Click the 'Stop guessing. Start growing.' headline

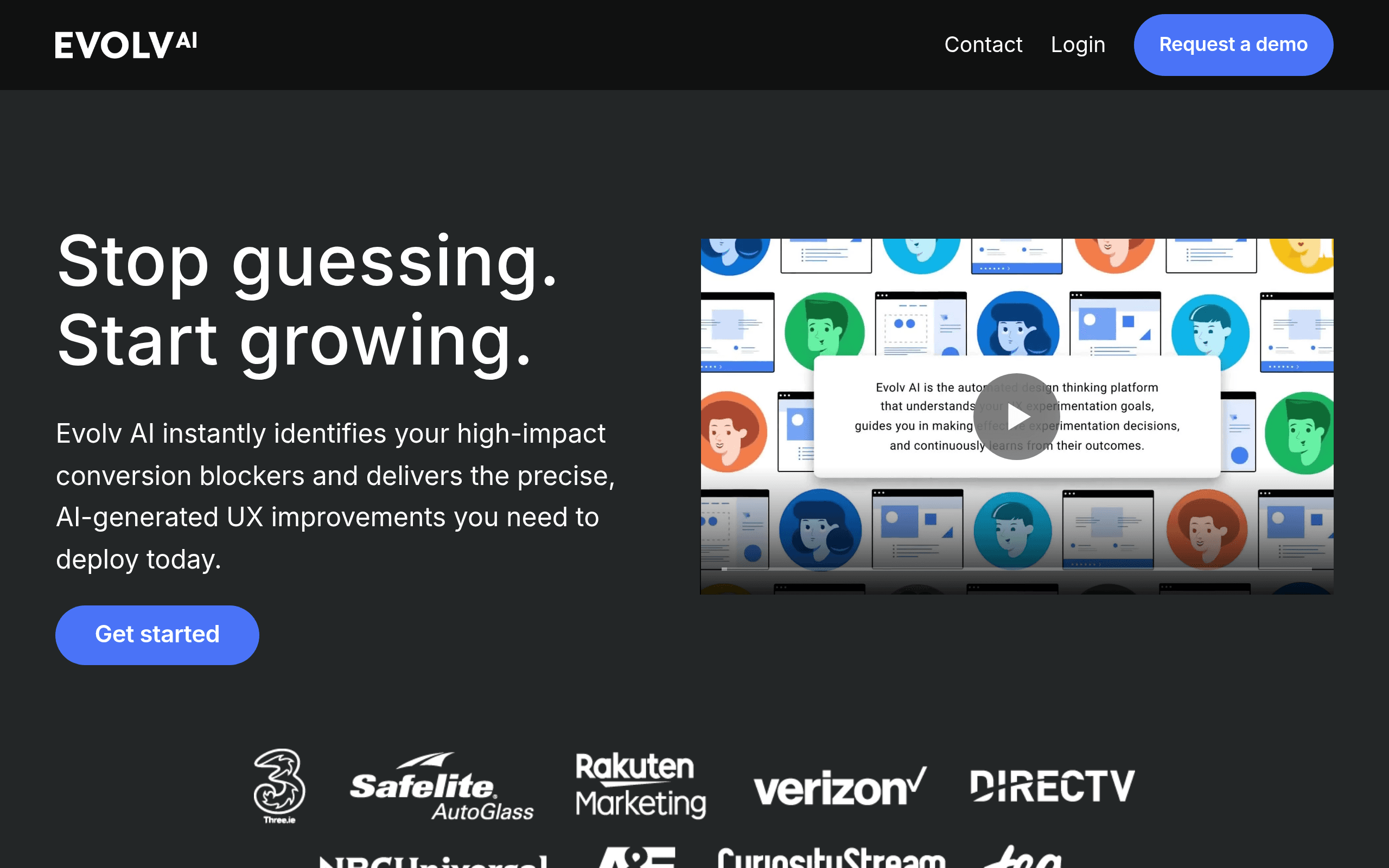coord(308,300)
